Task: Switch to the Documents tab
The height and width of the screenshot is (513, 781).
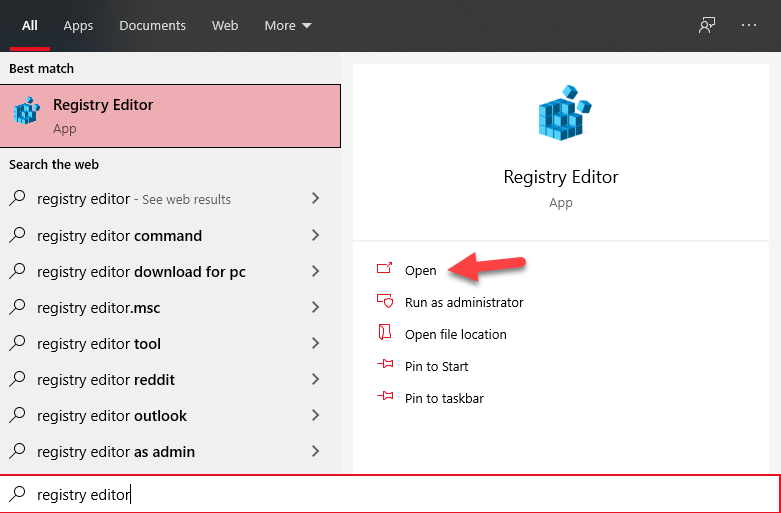Action: 152,25
